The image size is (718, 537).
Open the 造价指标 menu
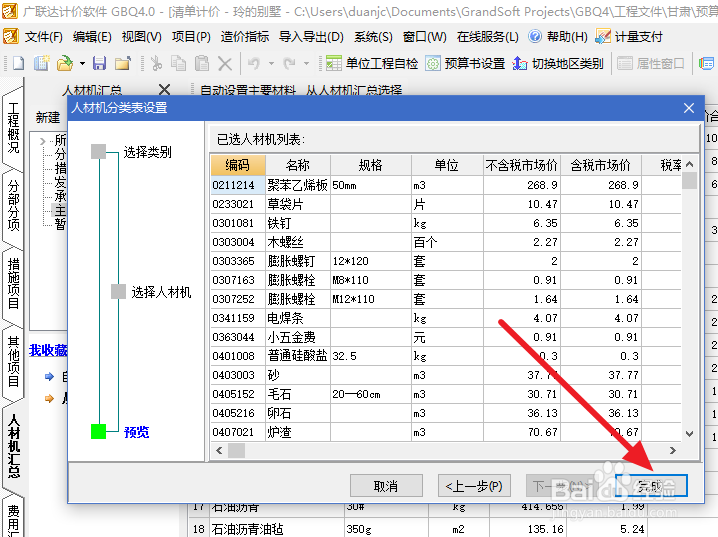click(x=245, y=37)
